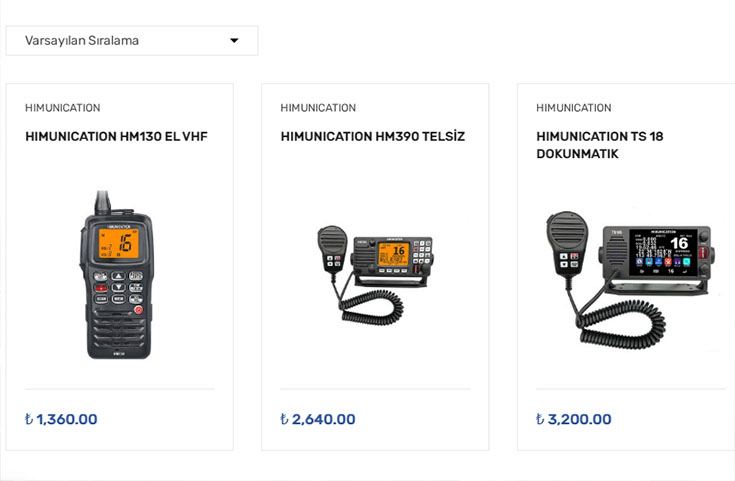This screenshot has height=481, width=735.
Task: Open HIMUNICATION HM390 TELSİZ title link
Action: 373,136
